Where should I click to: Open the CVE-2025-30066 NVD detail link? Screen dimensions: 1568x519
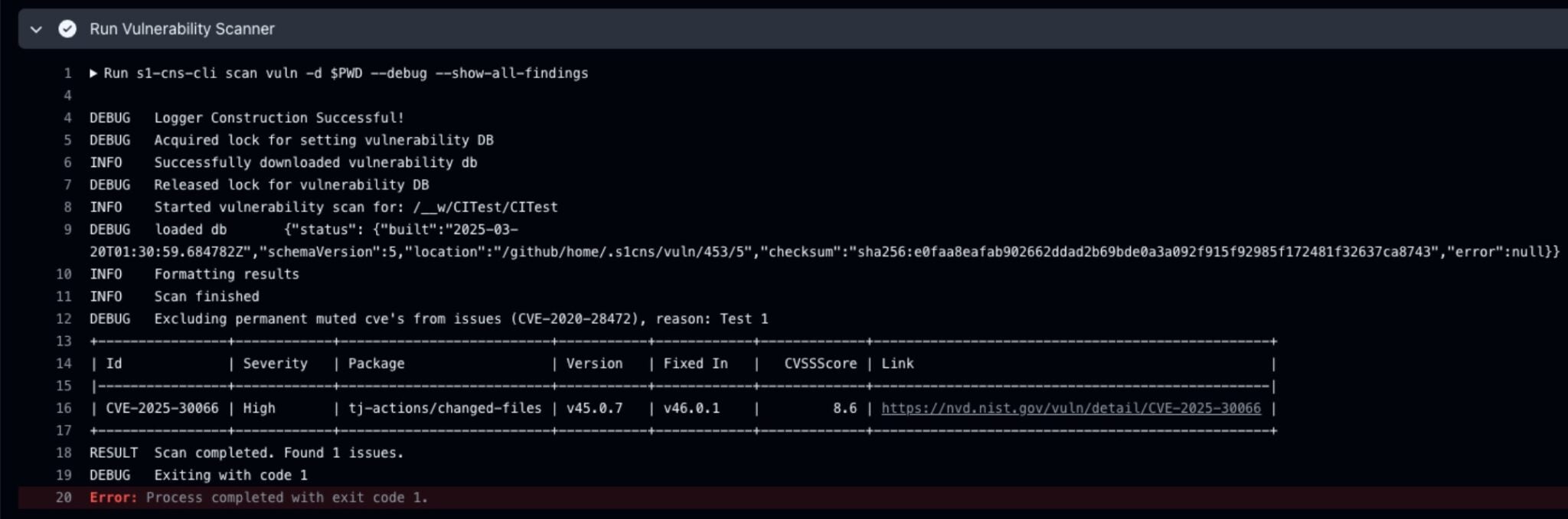point(1070,408)
